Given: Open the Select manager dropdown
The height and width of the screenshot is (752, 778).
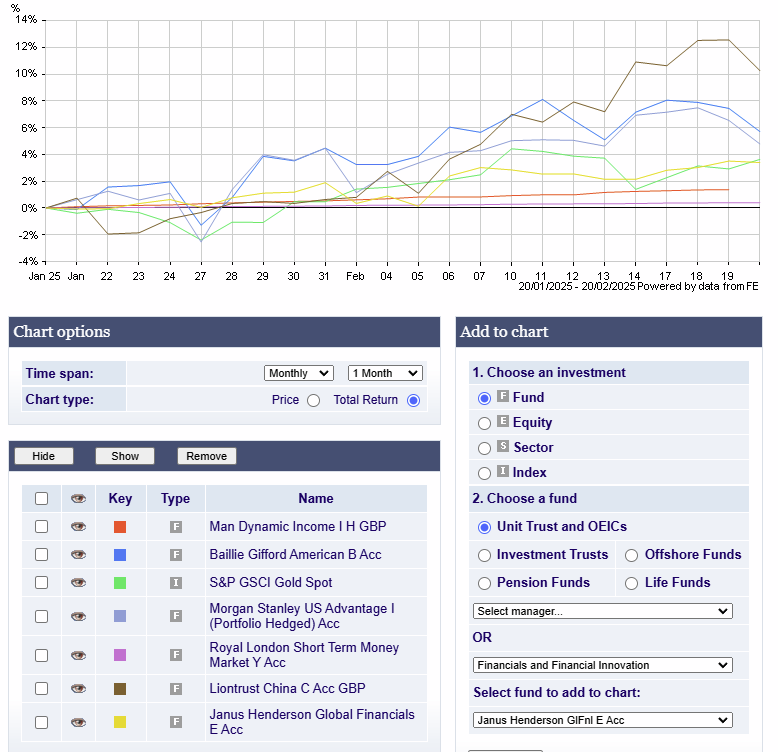Looking at the screenshot, I should click(x=602, y=611).
